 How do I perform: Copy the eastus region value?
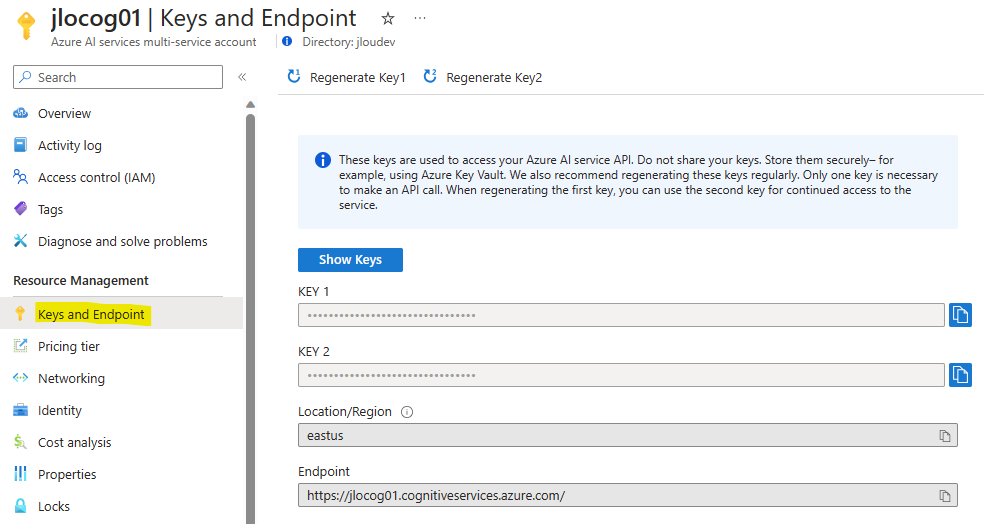coord(944,436)
